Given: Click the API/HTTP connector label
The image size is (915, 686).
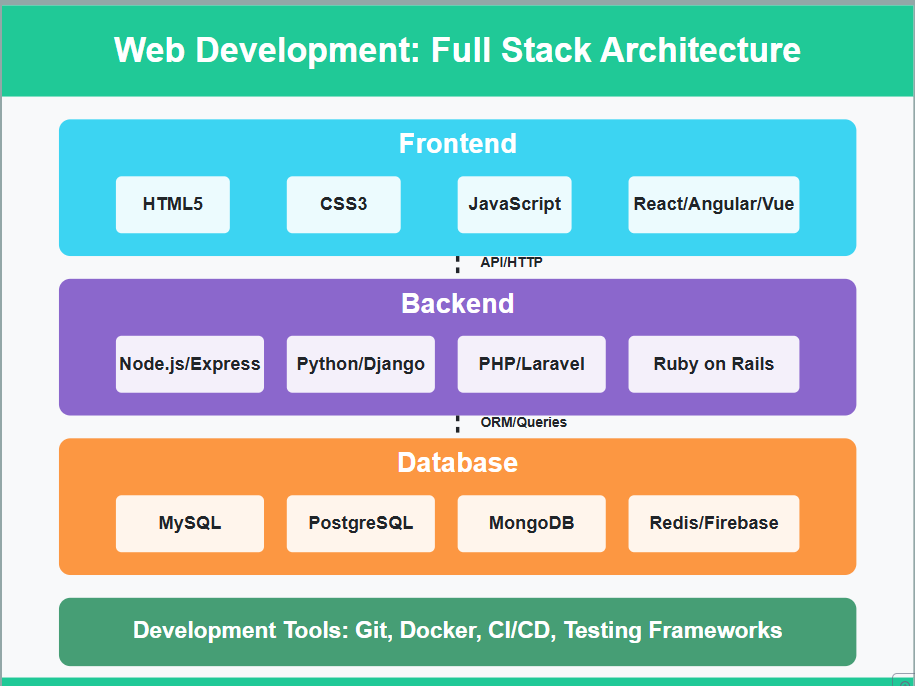Looking at the screenshot, I should point(511,262).
